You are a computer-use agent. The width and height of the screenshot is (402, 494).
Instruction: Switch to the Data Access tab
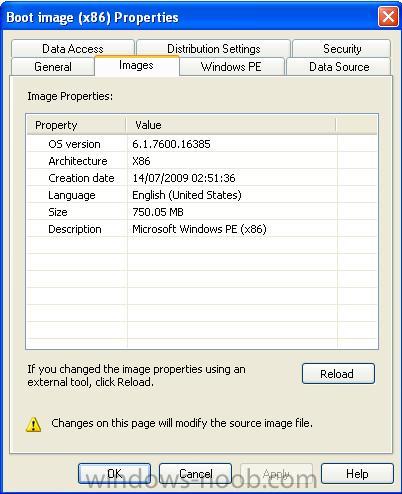tap(73, 49)
